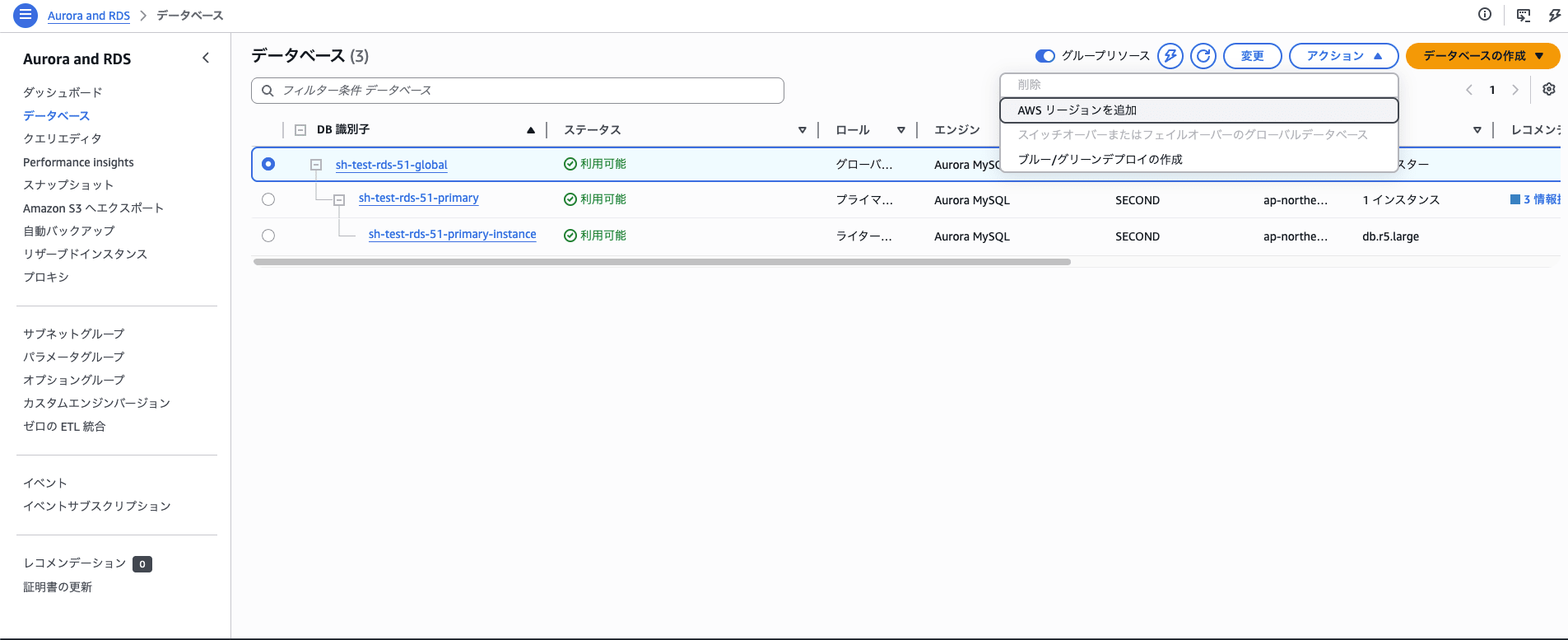The image size is (1568, 640).
Task: Choose Add AWS Region menu item
Action: (x=1198, y=110)
